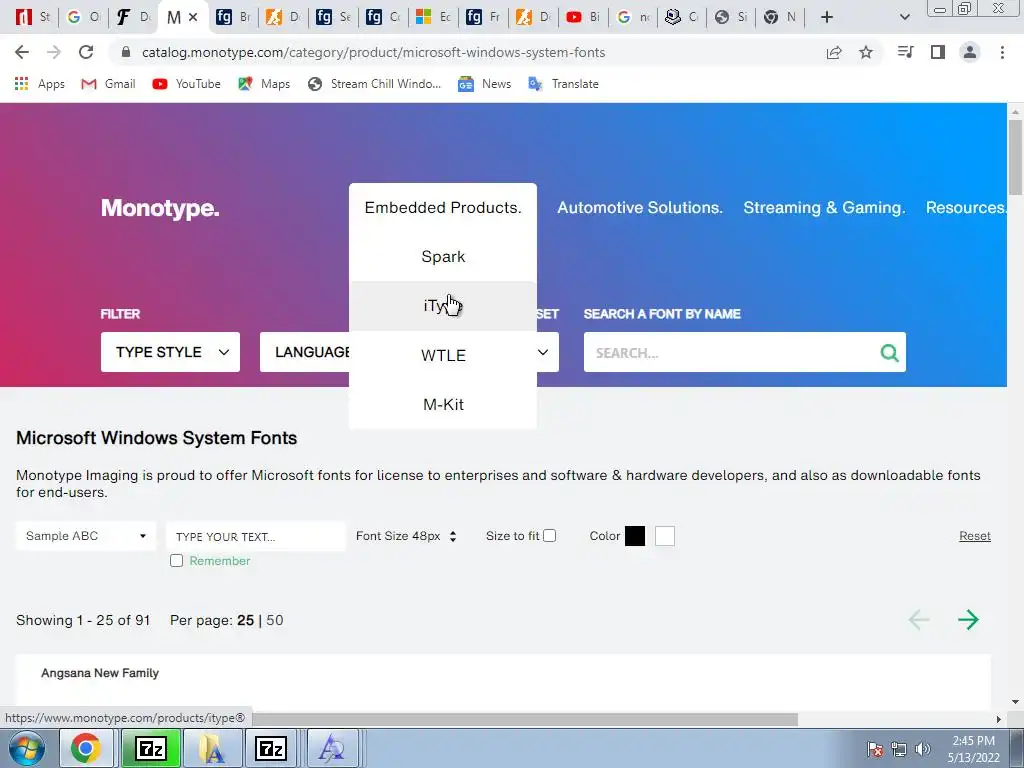Image resolution: width=1024 pixels, height=768 pixels.
Task: Open the Angsana New Family entry
Action: [x=100, y=673]
